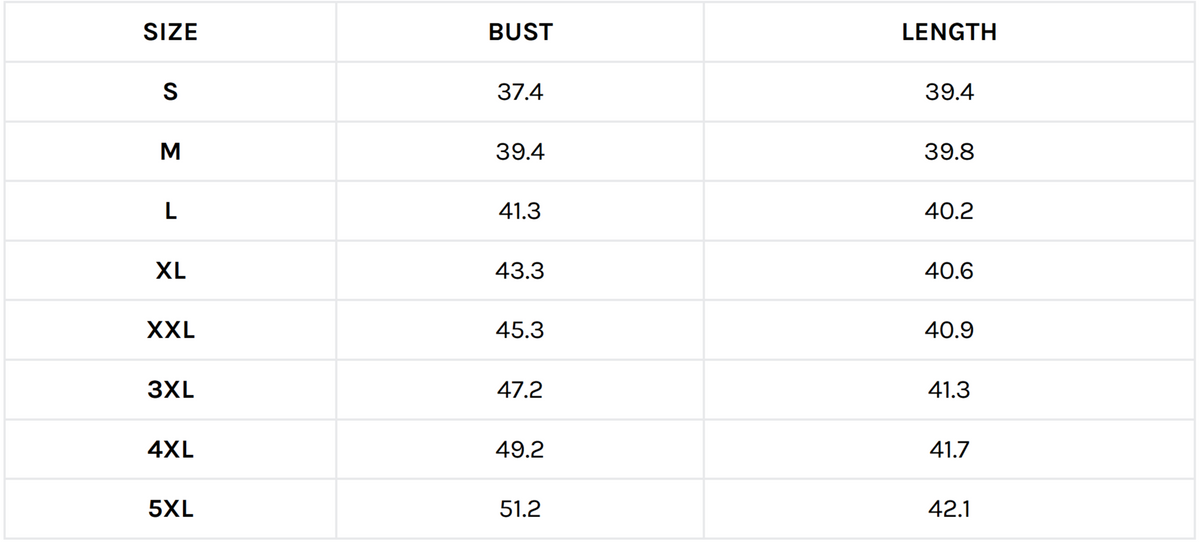Click bust value 43.3
This screenshot has width=1200, height=542.
pos(520,271)
